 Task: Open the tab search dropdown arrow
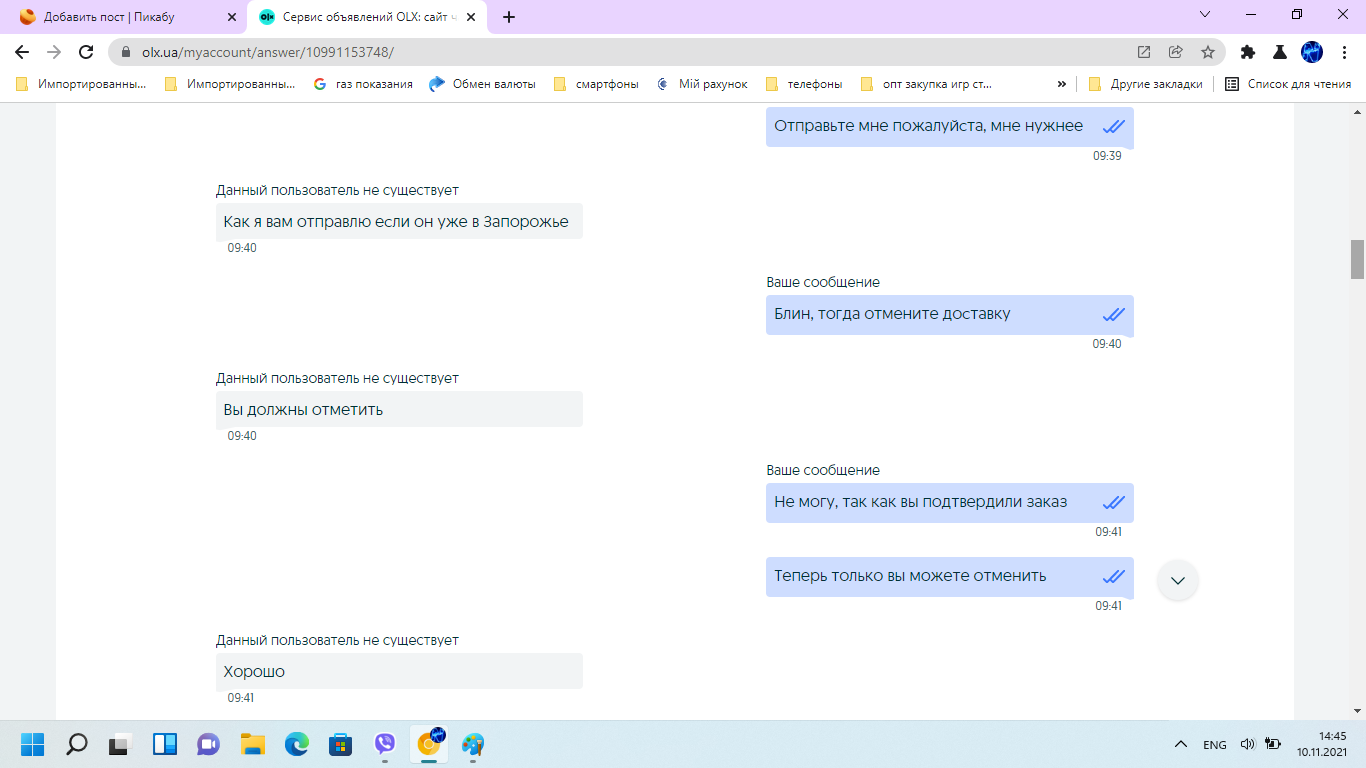(x=1205, y=14)
